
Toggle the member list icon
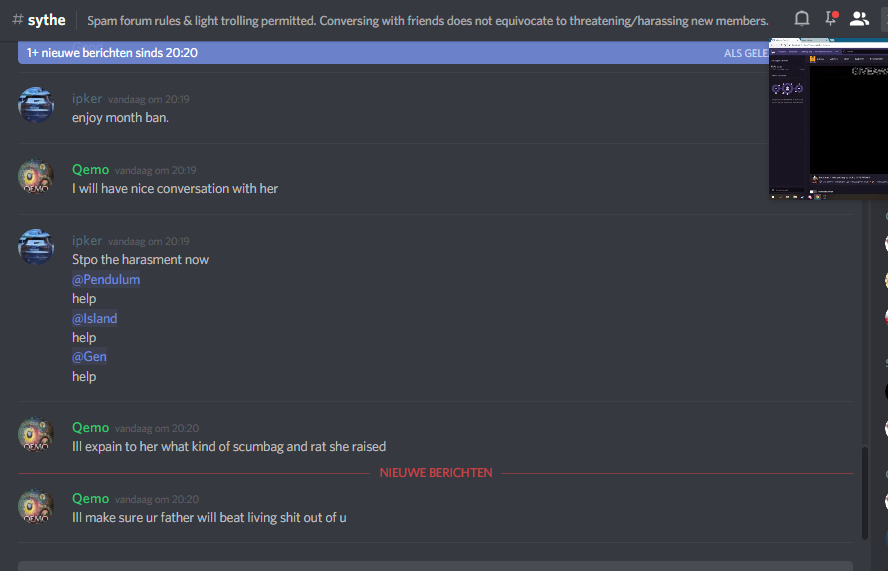tap(859, 19)
